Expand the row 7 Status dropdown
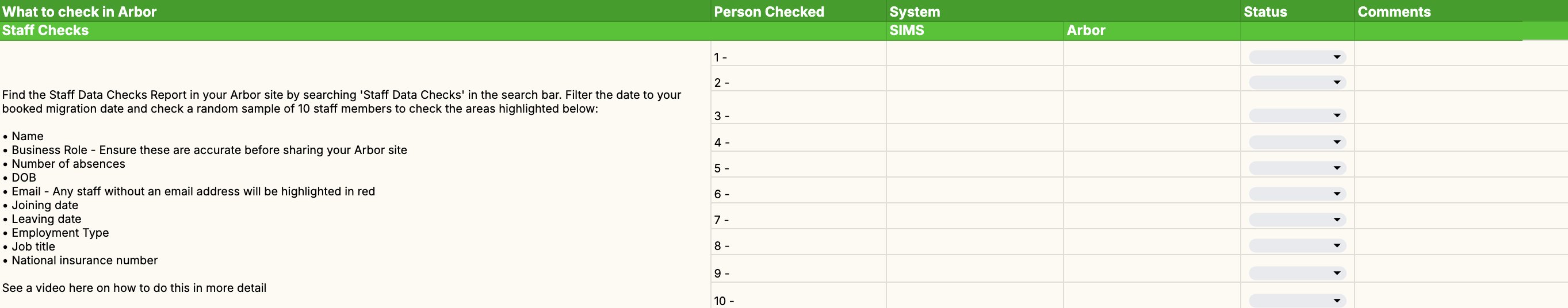The width and height of the screenshot is (1568, 308). point(1297,220)
